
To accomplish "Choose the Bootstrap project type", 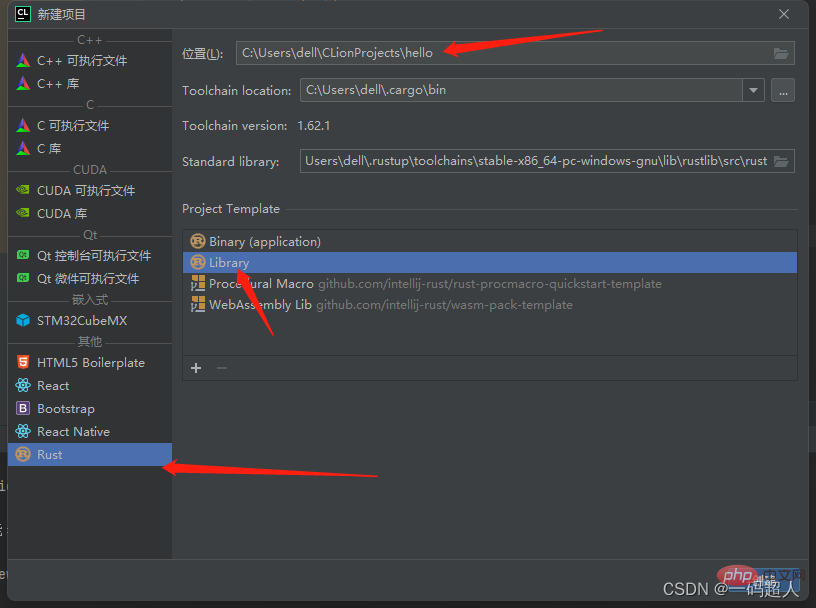I will click(90, 409).
